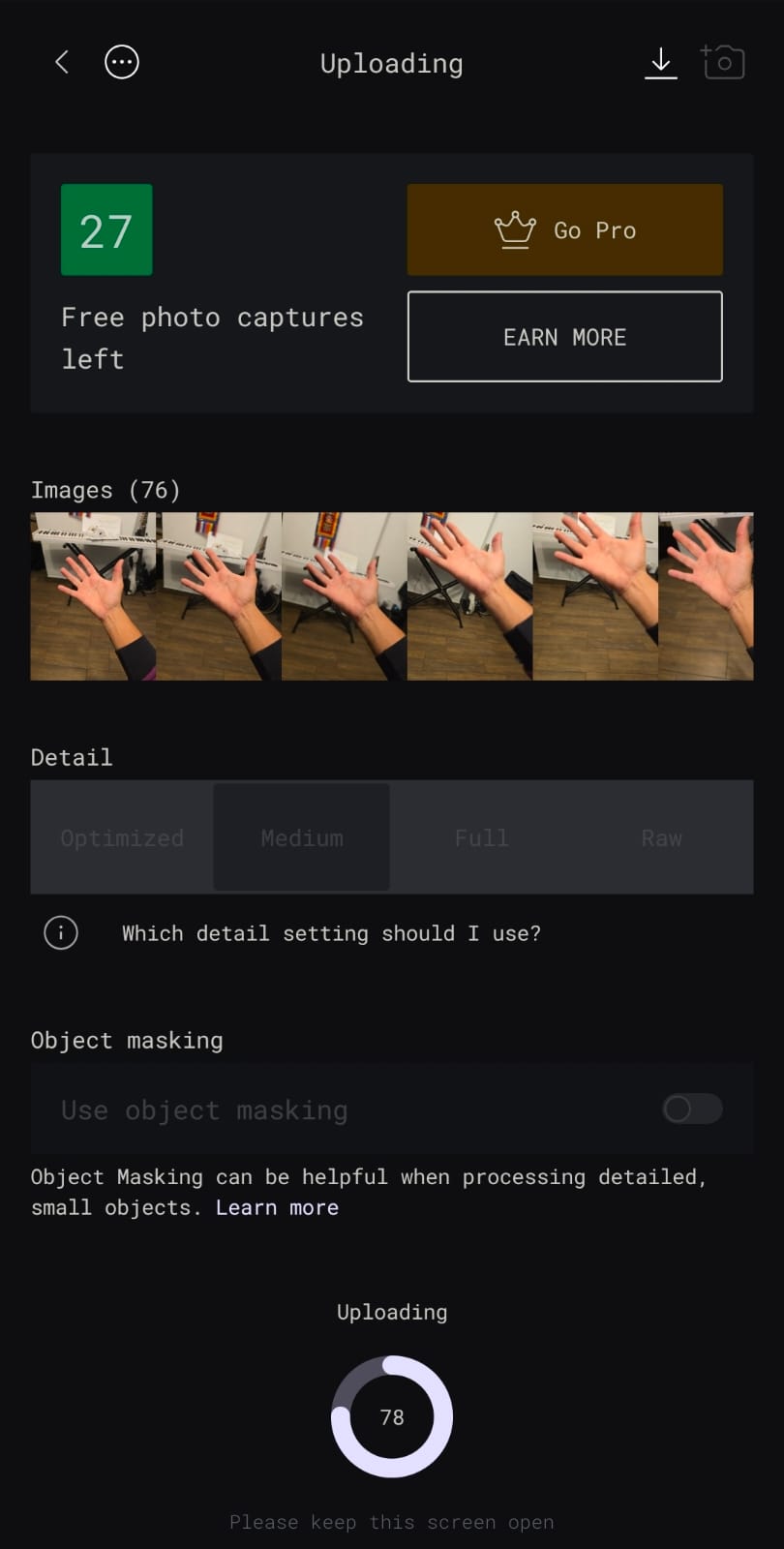
Task: Tap the add photo camera icon
Action: (722, 61)
